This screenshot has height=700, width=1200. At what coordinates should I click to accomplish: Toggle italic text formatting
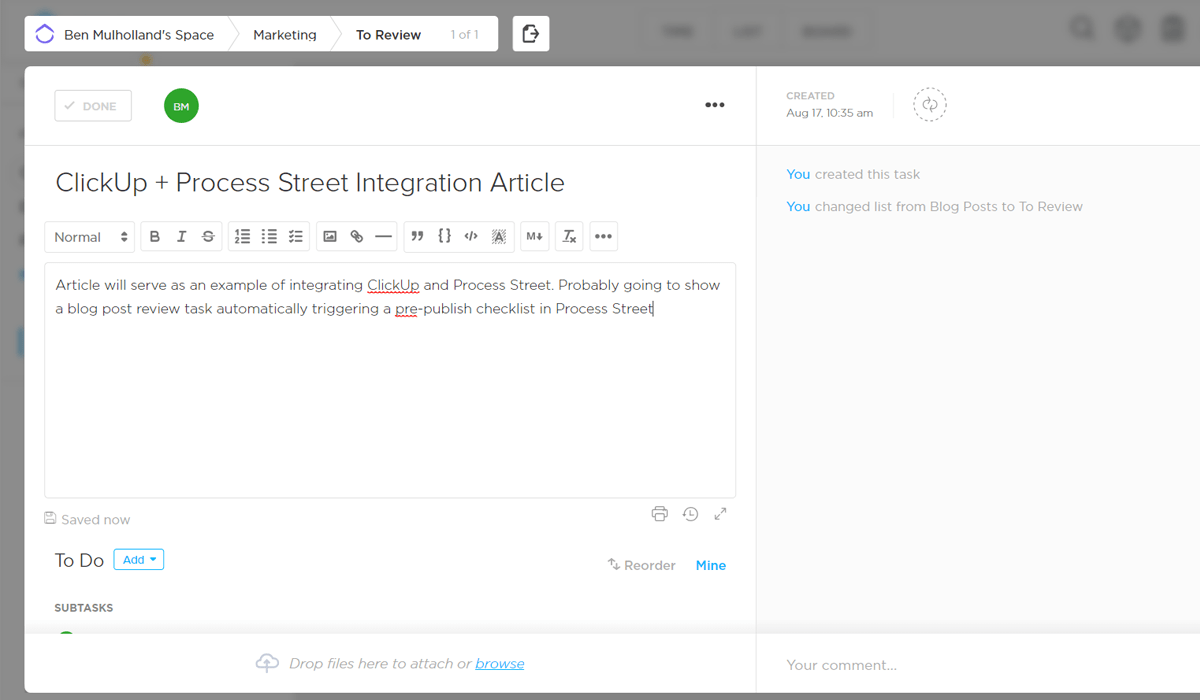click(x=181, y=237)
